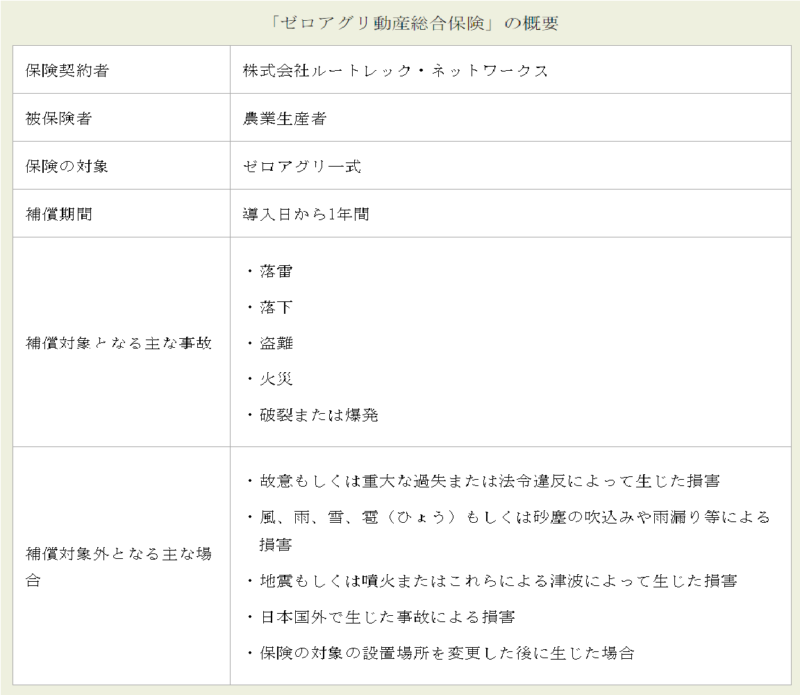The image size is (800, 695).
Task: Click the 落下 list item
Action: [270, 307]
